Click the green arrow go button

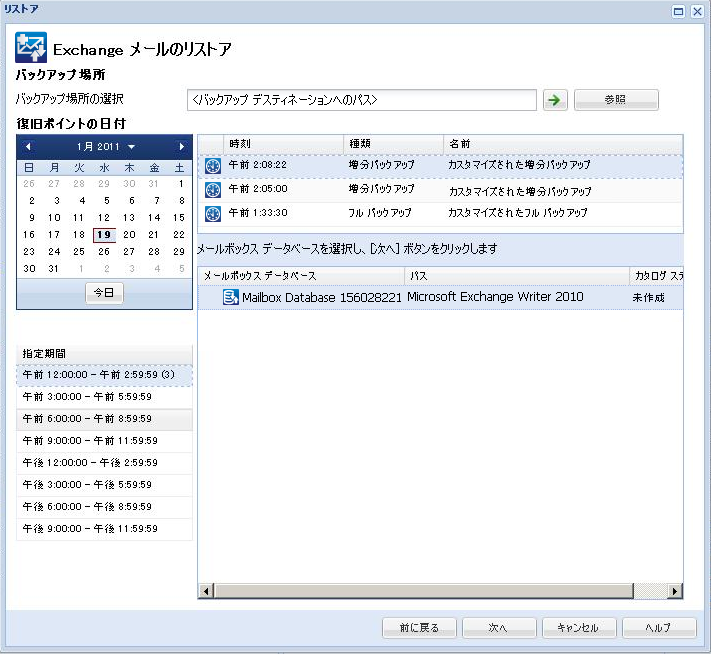click(x=553, y=100)
